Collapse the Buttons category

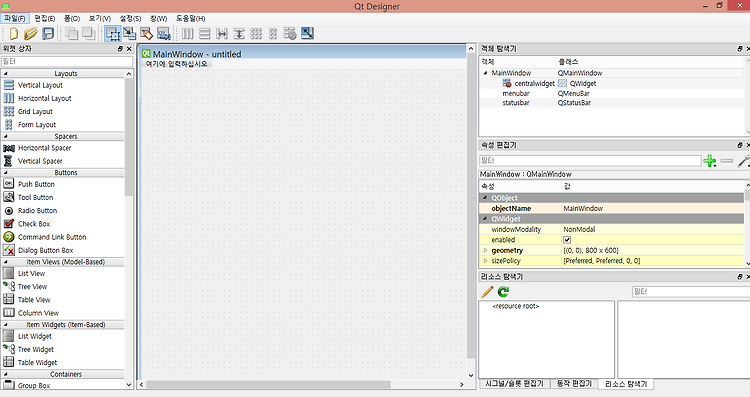point(6,173)
